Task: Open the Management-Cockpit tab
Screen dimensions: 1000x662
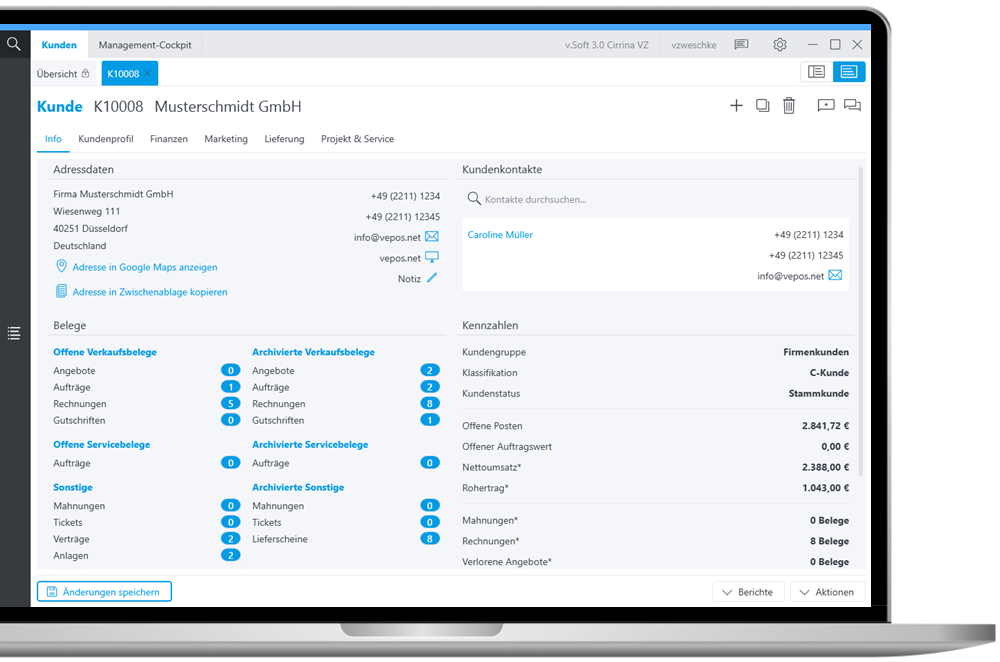Action: click(x=145, y=45)
